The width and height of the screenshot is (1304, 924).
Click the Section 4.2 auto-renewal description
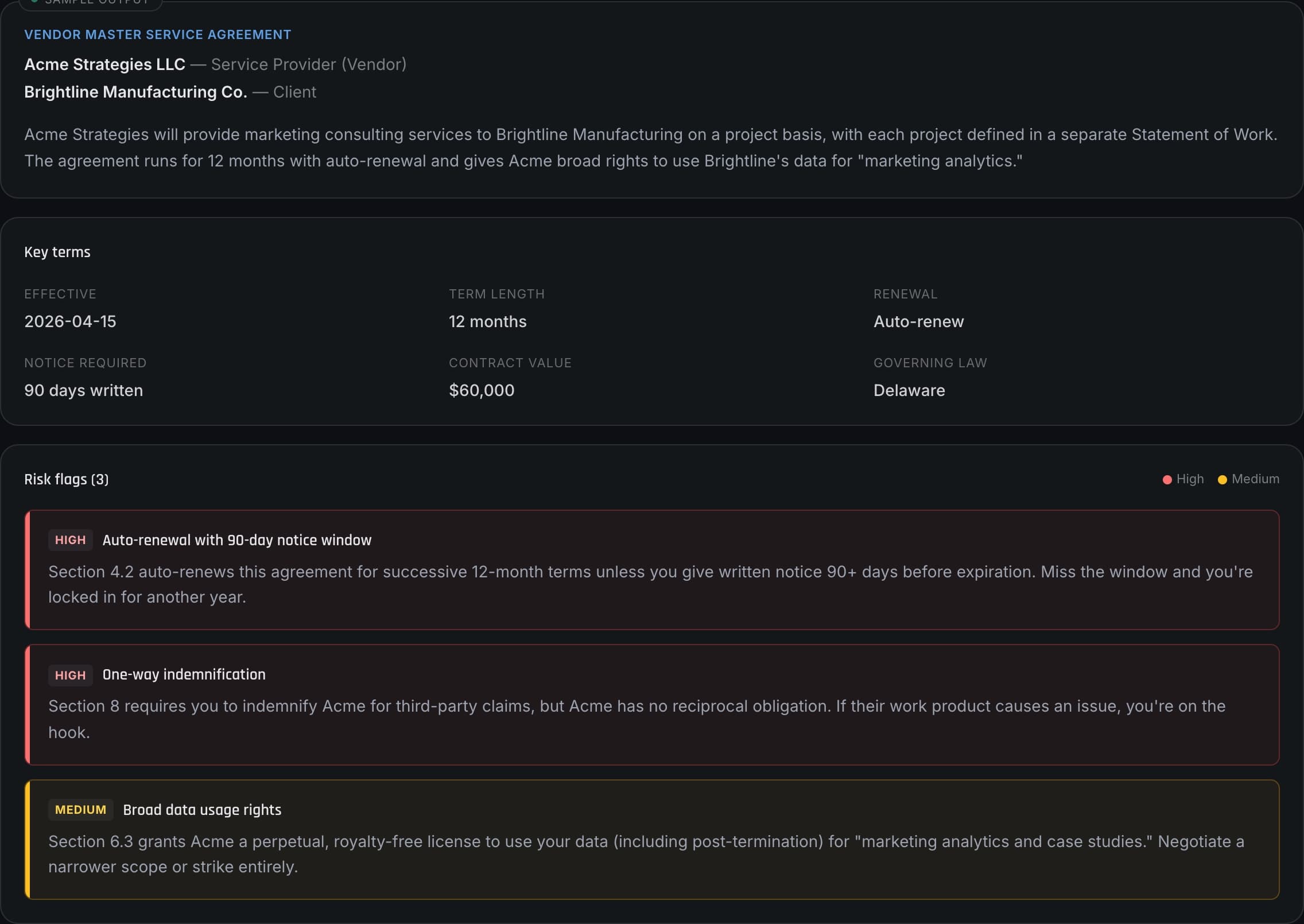[x=650, y=584]
